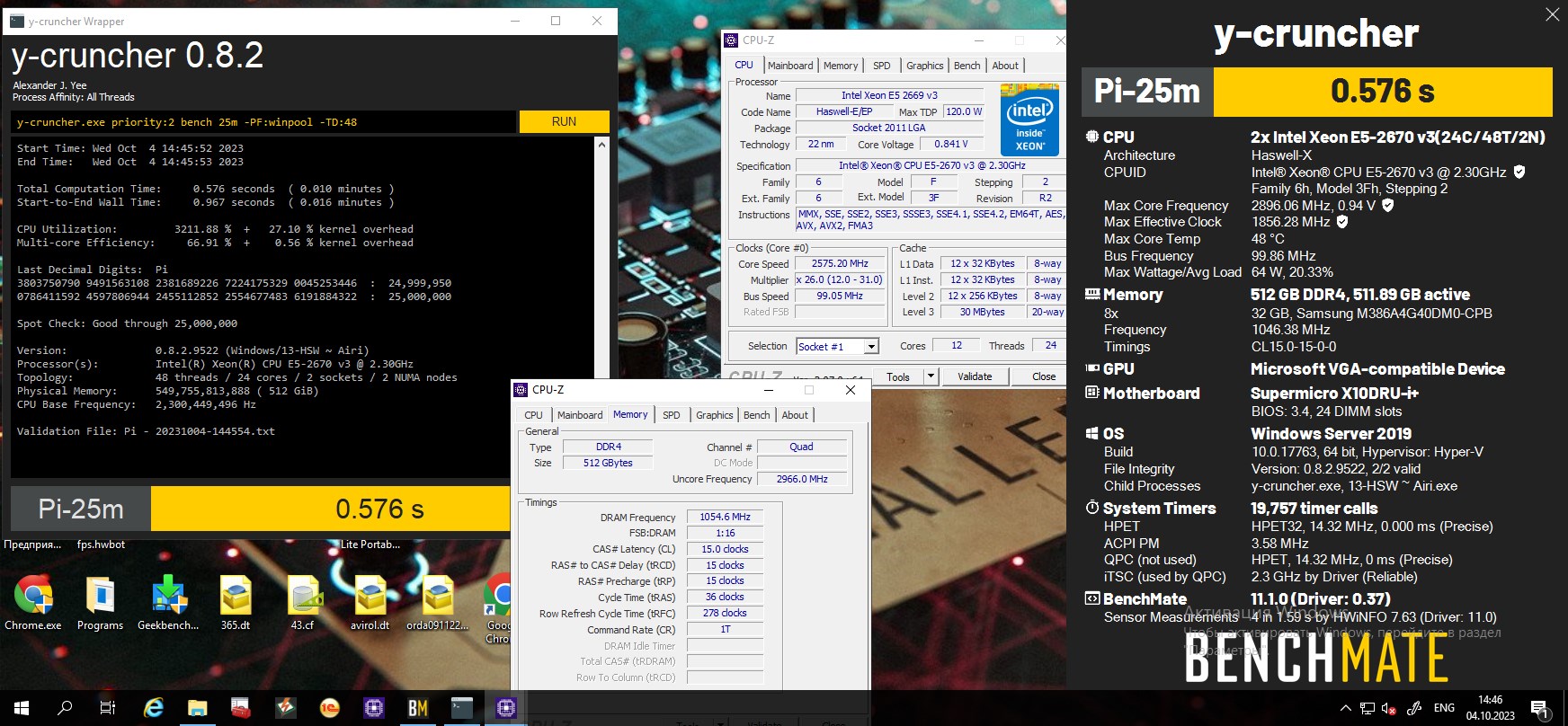Open 365.dt file on desktop
Viewport: 1568px width, 726px height.
pyautogui.click(x=236, y=603)
